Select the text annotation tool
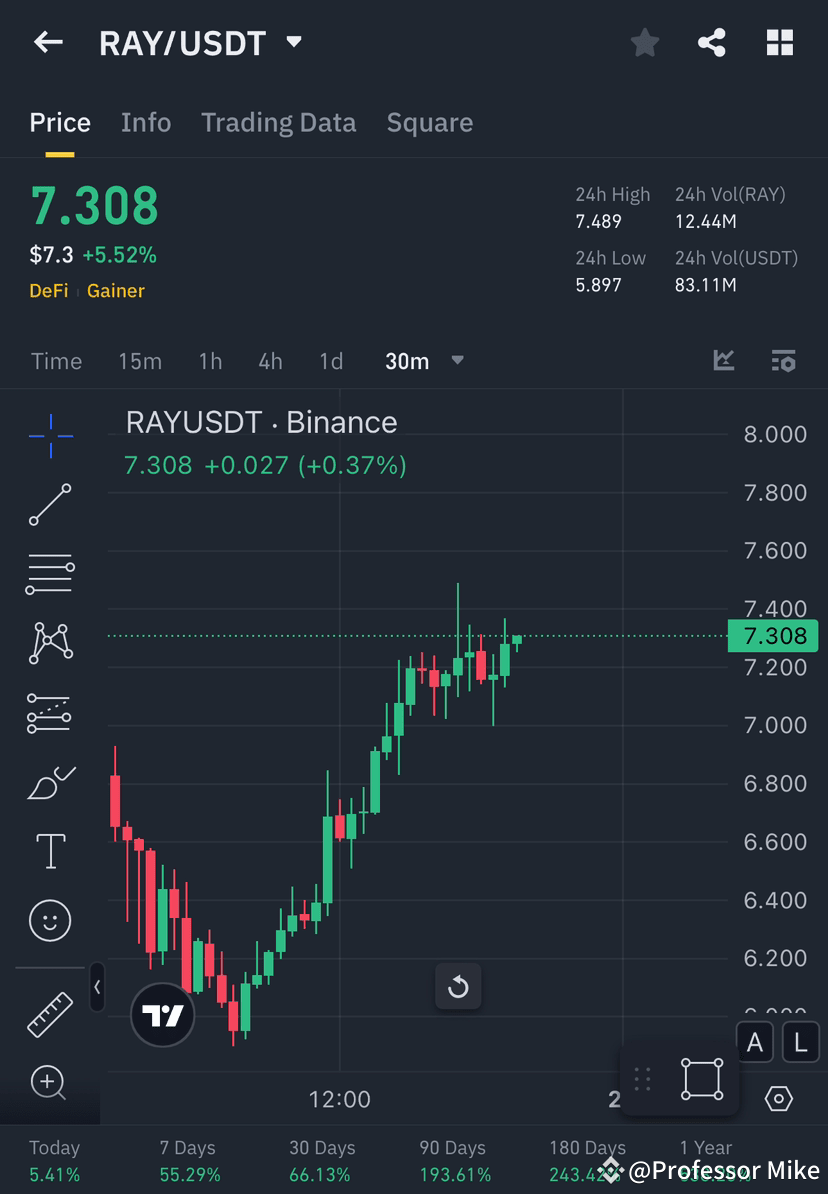 tap(50, 850)
